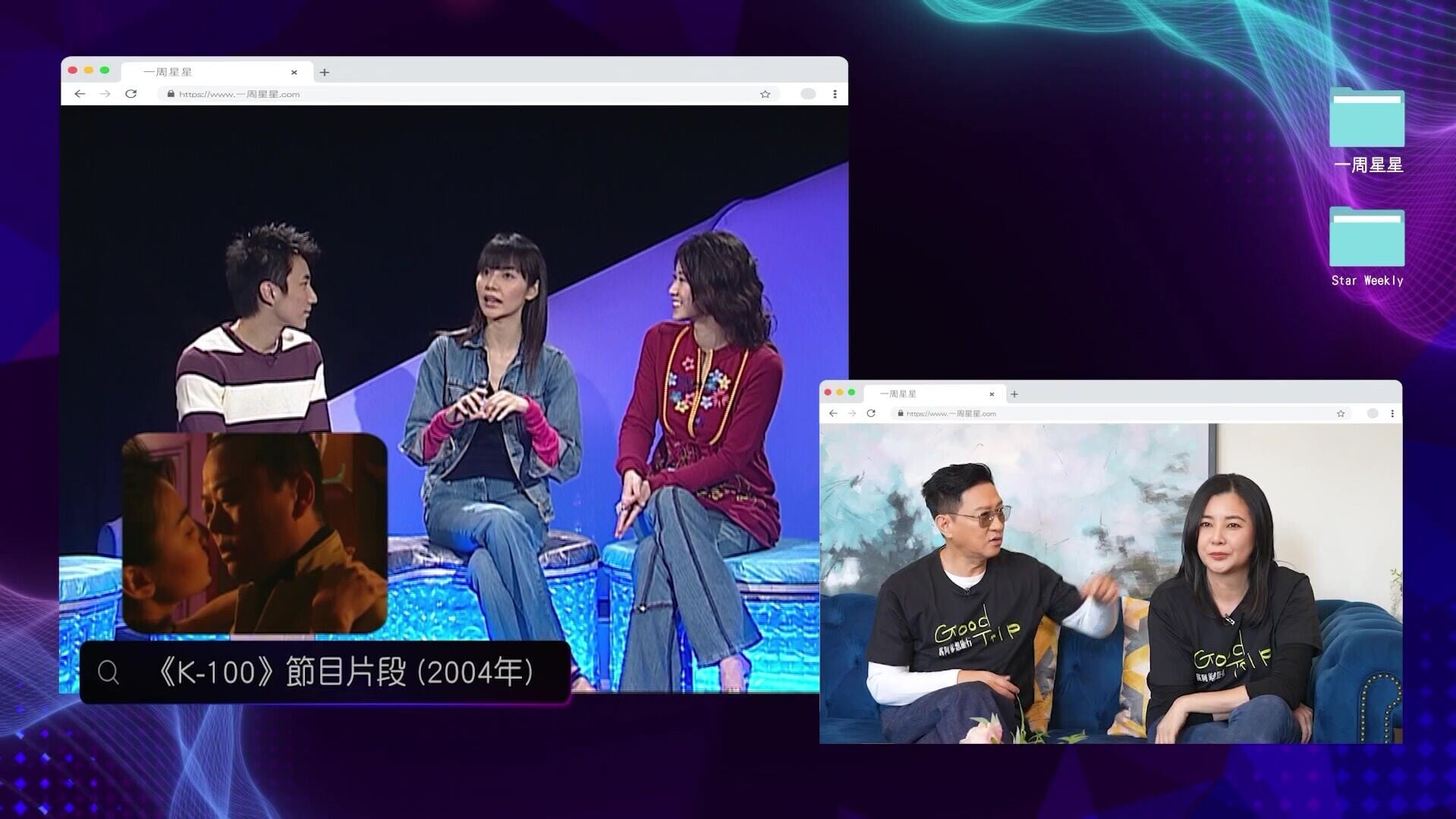This screenshot has height=819, width=1456.
Task: Click the green maximize button of the small browser
Action: pos(851,392)
